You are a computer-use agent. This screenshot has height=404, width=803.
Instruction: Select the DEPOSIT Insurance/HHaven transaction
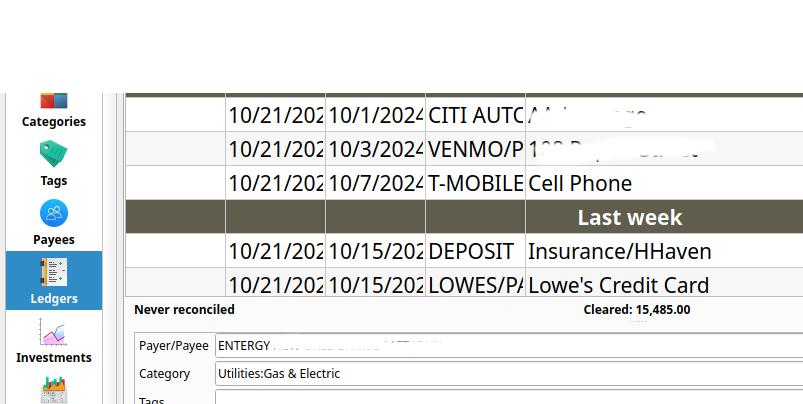(x=464, y=251)
